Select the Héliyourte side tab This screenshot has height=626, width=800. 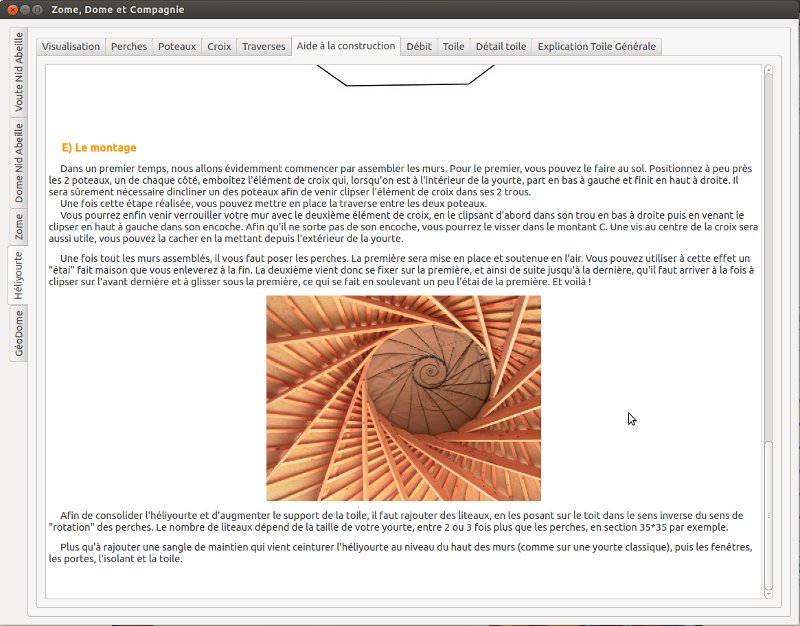point(18,276)
